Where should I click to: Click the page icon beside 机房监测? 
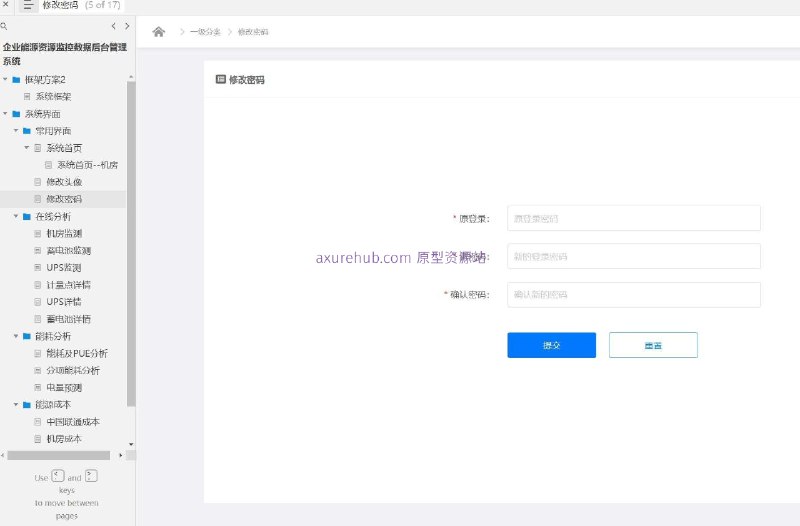tap(38, 234)
